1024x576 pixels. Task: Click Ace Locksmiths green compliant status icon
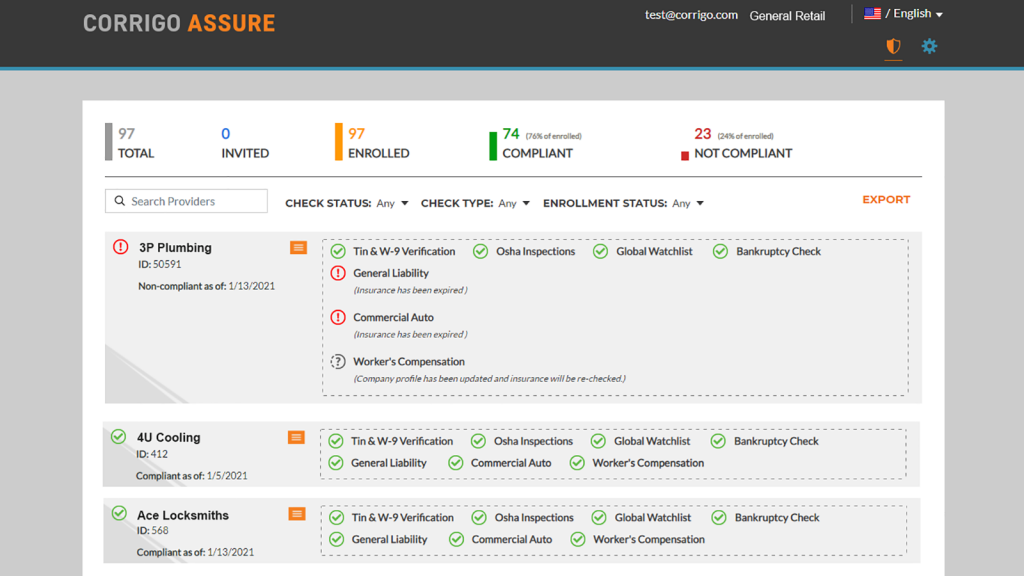click(x=119, y=513)
